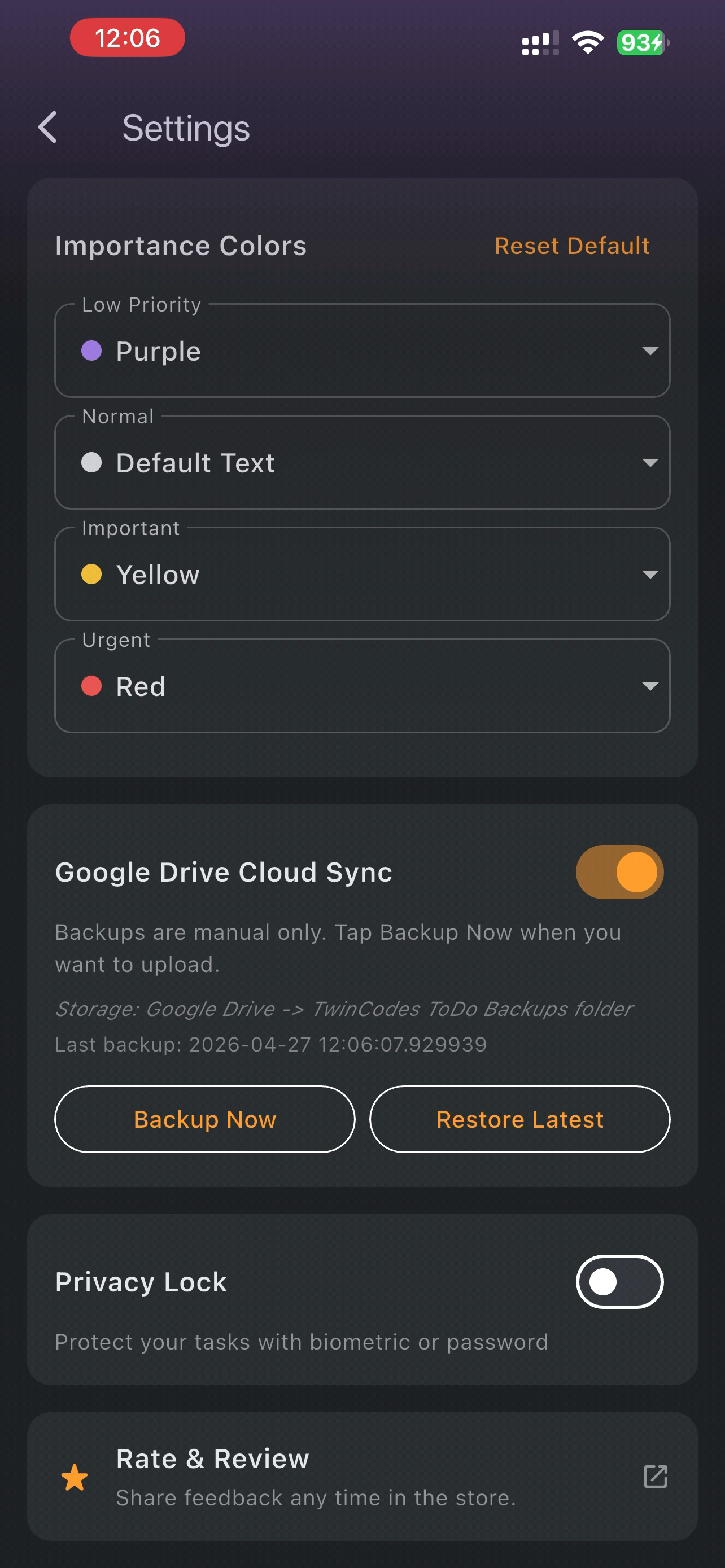725x1568 pixels.
Task: Click the Yellow dropdown arrow
Action: coord(650,575)
